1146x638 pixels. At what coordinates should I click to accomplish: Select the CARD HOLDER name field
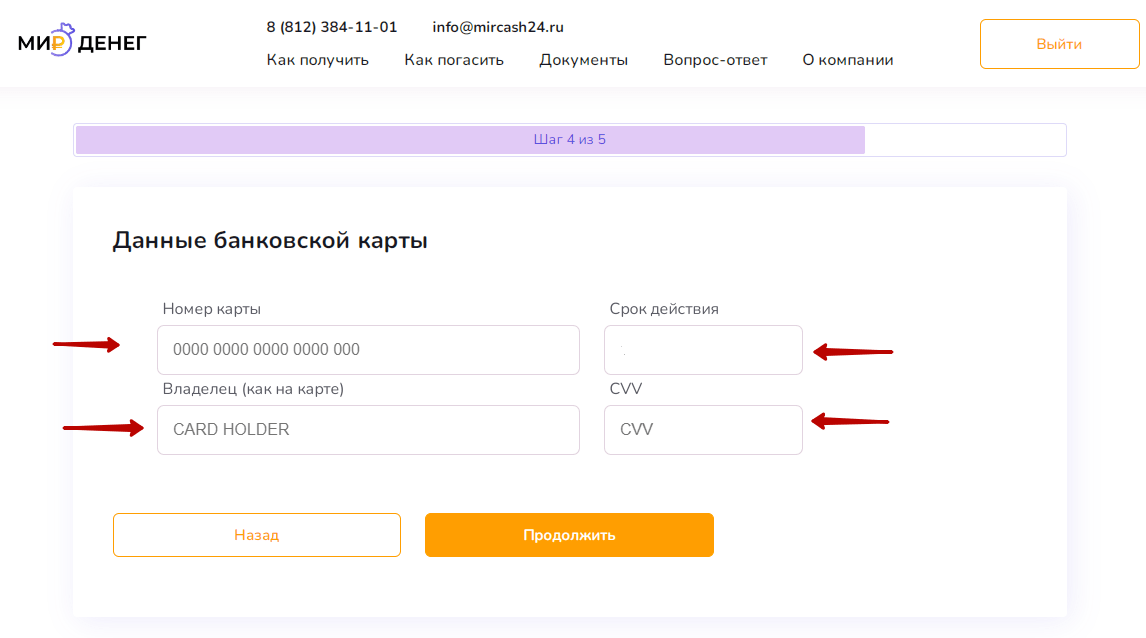(368, 430)
